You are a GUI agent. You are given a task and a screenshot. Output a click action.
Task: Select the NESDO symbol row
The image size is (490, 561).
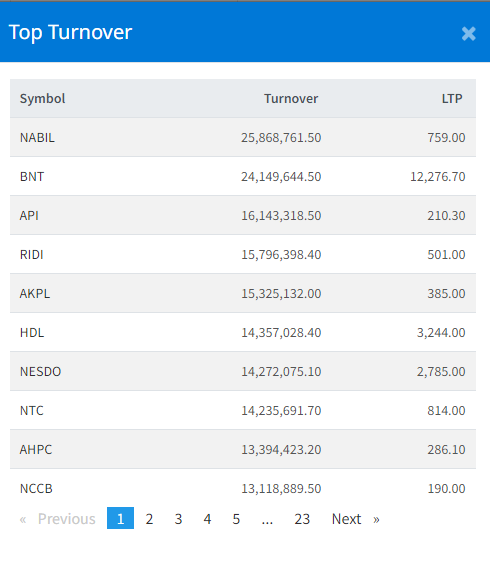tap(243, 371)
